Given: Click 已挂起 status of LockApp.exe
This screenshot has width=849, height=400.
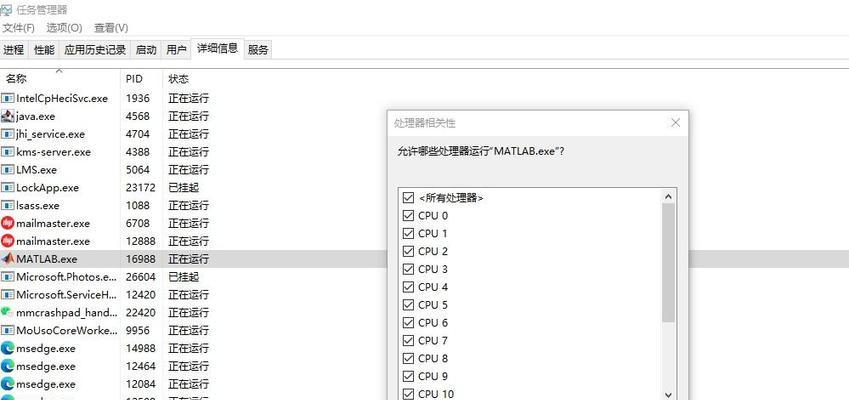Looking at the screenshot, I should click(x=184, y=188).
